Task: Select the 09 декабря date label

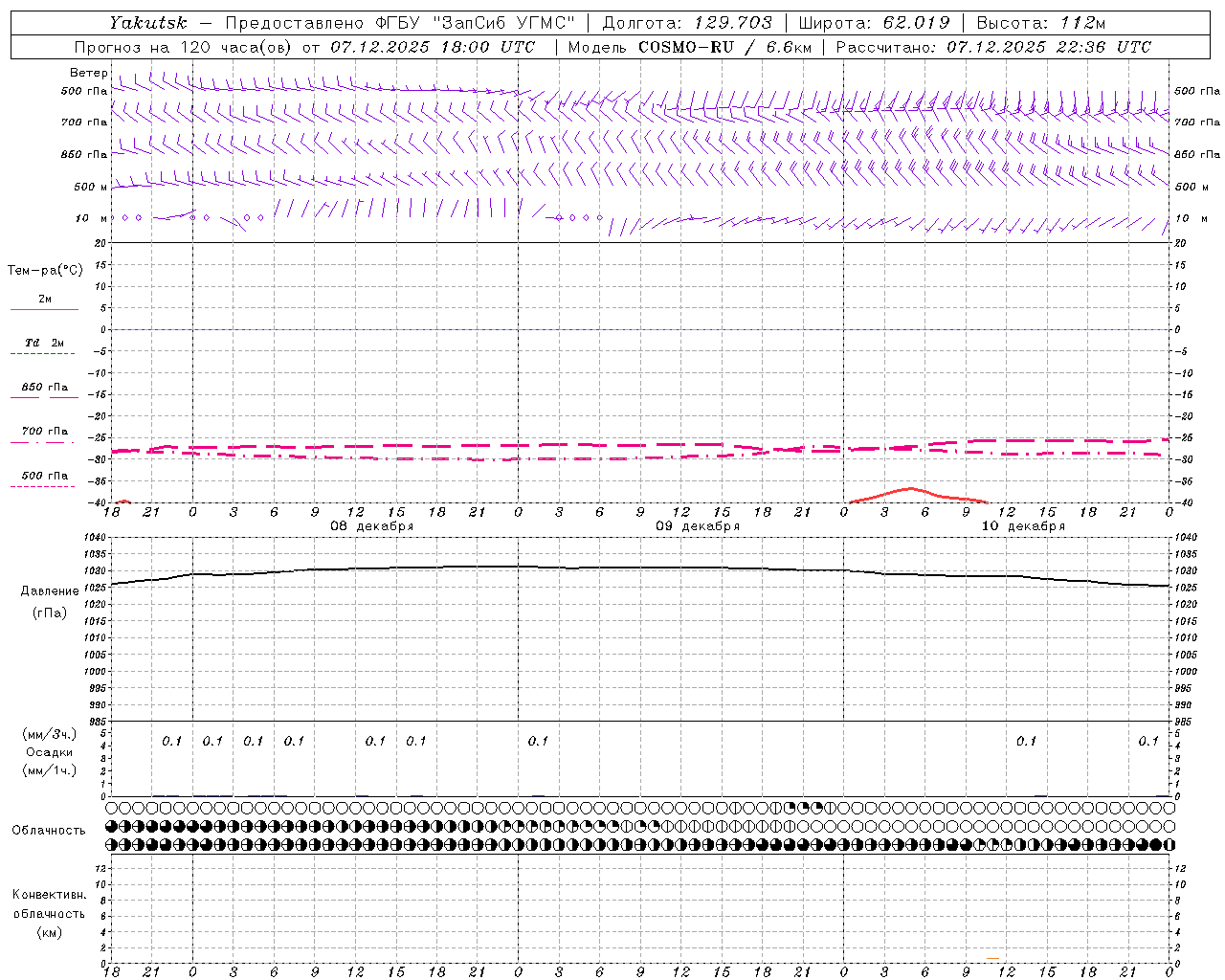Action: point(698,526)
